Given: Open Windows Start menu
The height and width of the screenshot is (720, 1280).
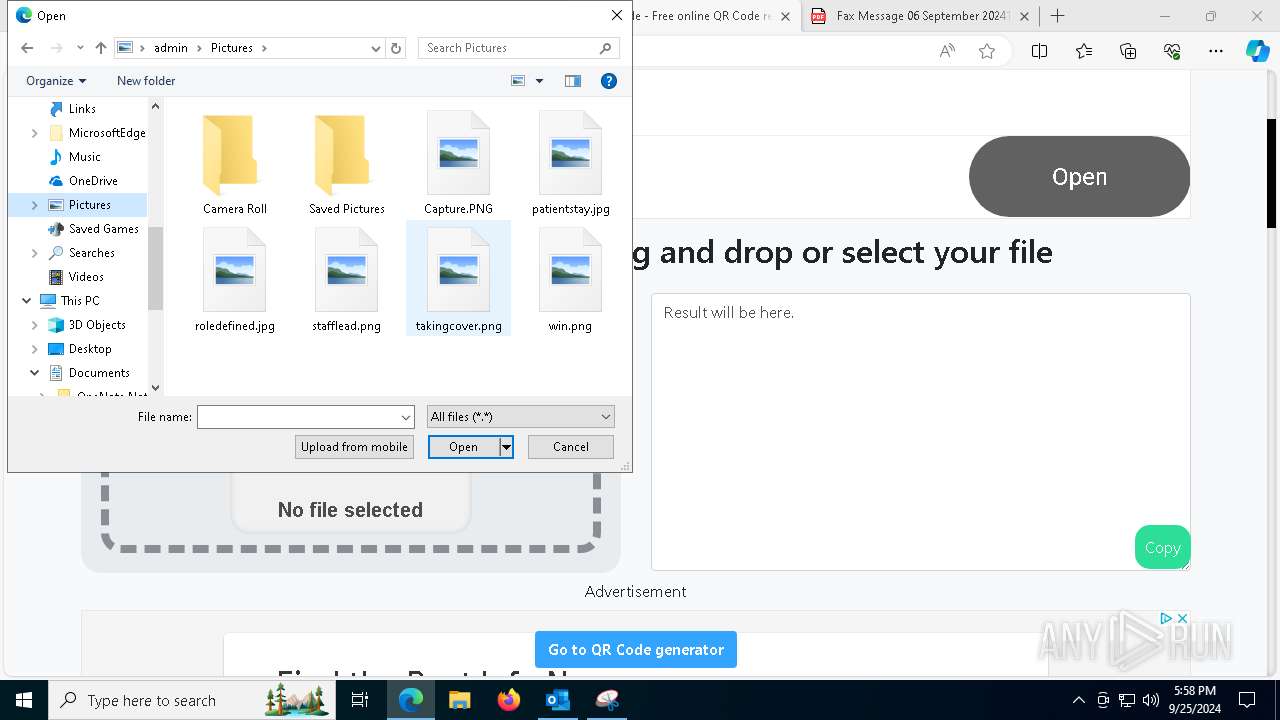Looking at the screenshot, I should click(x=24, y=700).
